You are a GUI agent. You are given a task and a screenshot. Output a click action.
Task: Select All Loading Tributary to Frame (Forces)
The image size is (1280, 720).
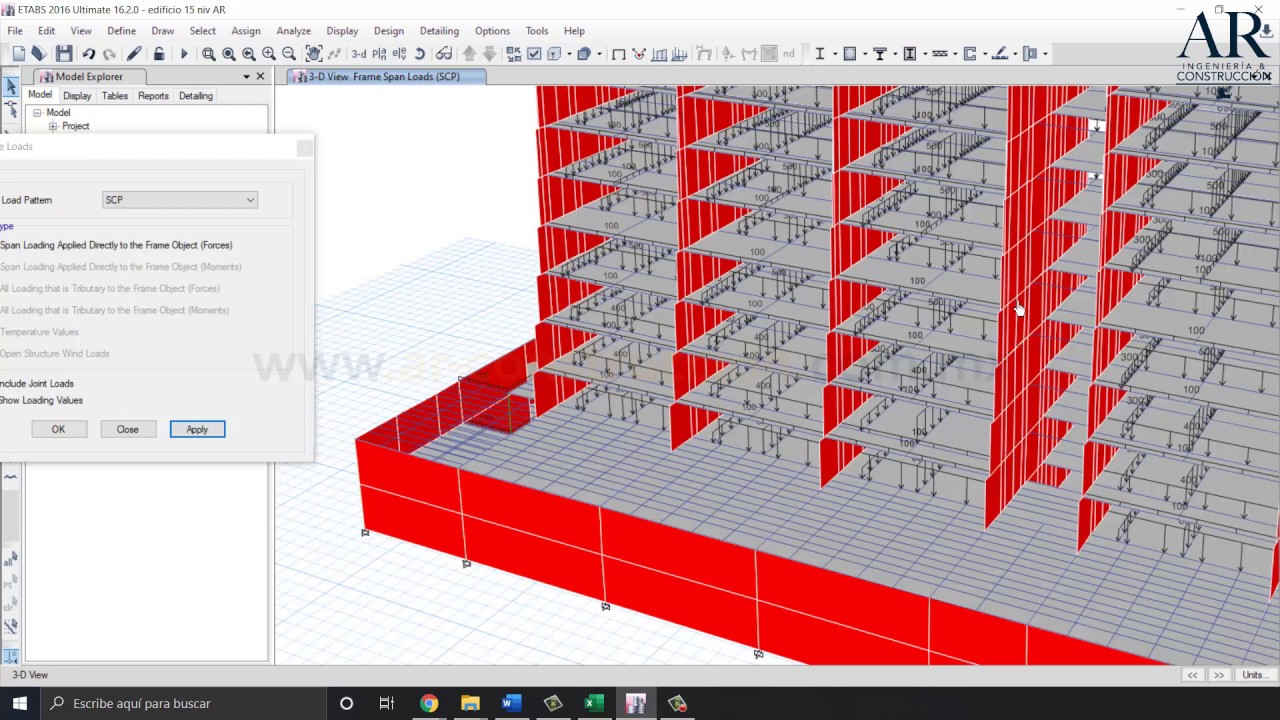pyautogui.click(x=110, y=289)
